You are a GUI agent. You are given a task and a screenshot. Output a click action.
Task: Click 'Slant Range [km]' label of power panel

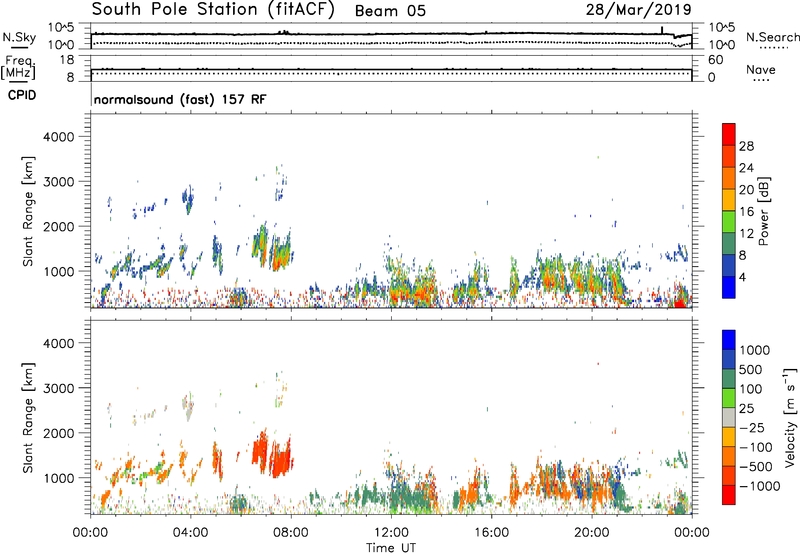(28, 212)
